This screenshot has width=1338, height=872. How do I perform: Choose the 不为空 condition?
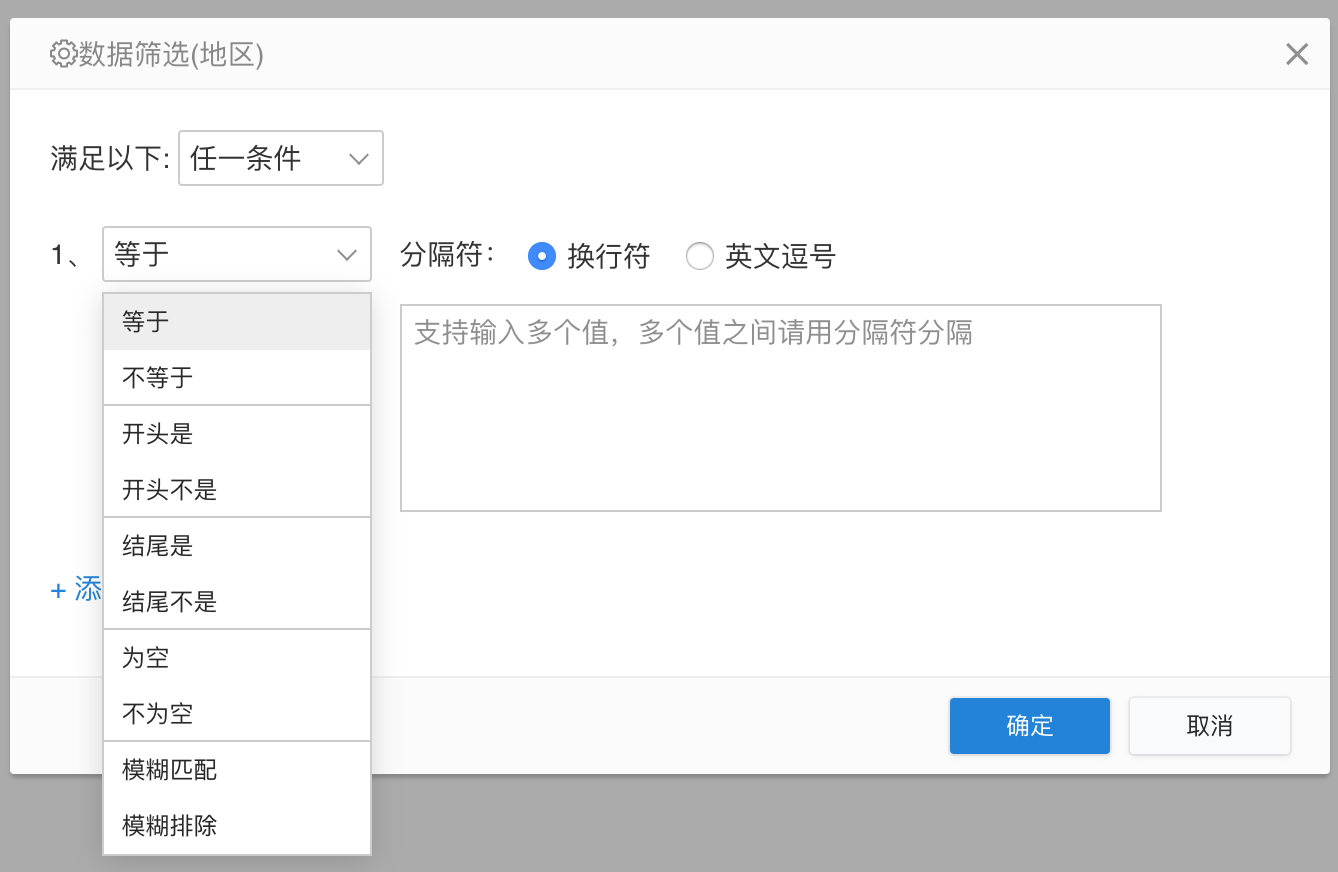[x=236, y=714]
